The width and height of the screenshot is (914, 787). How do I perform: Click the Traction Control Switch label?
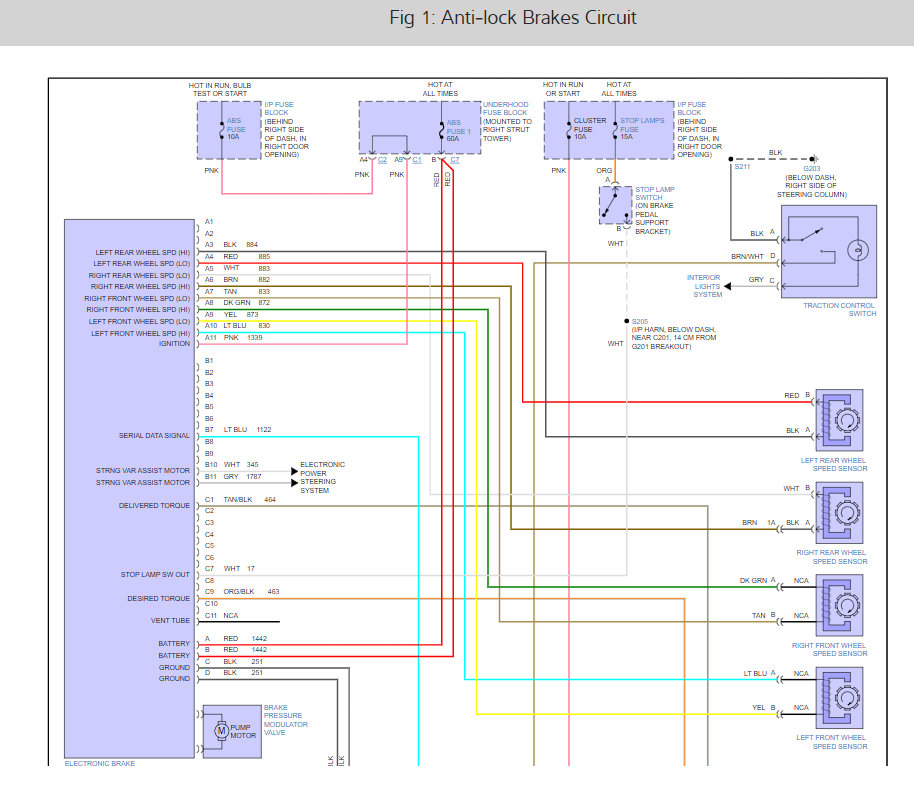[839, 310]
